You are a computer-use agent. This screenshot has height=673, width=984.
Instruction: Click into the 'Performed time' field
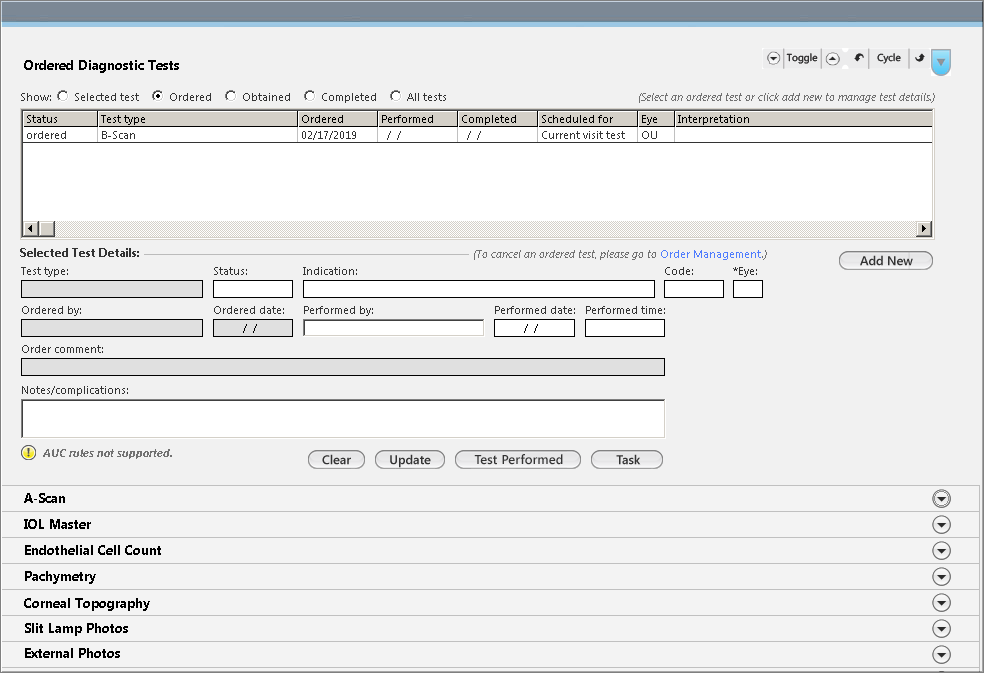pos(625,328)
